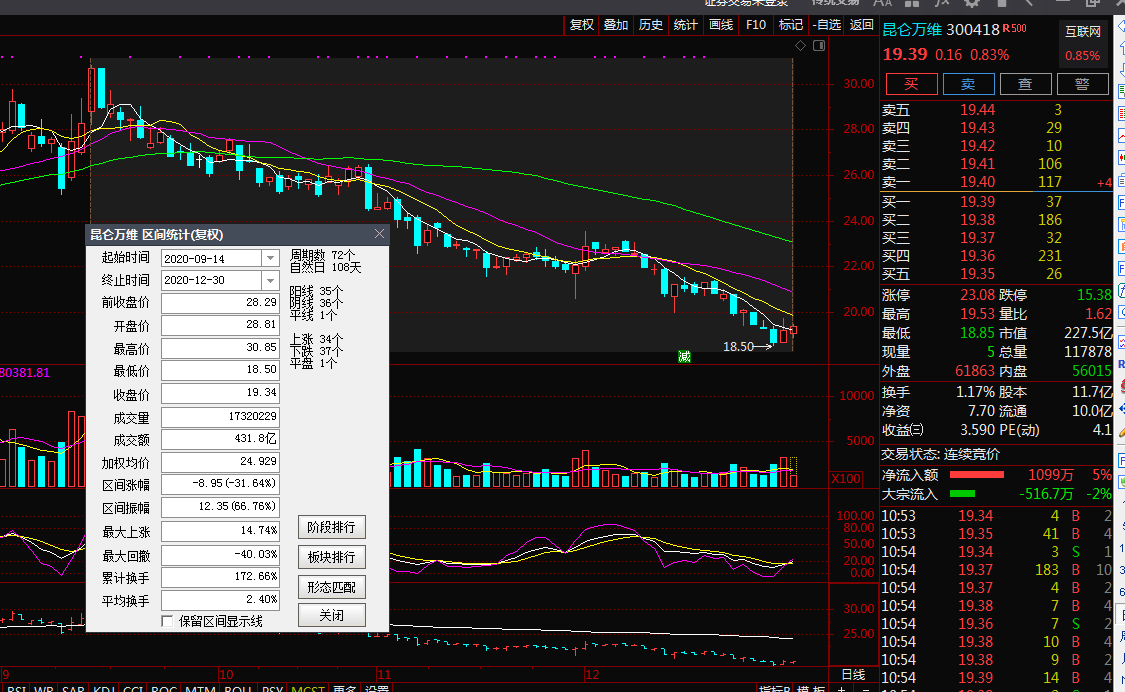Click the 跌停 price 15.38
The height and width of the screenshot is (692, 1125).
(1094, 295)
